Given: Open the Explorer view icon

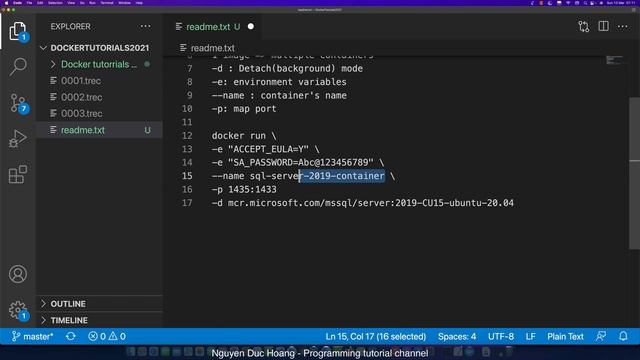Looking at the screenshot, I should (18, 31).
